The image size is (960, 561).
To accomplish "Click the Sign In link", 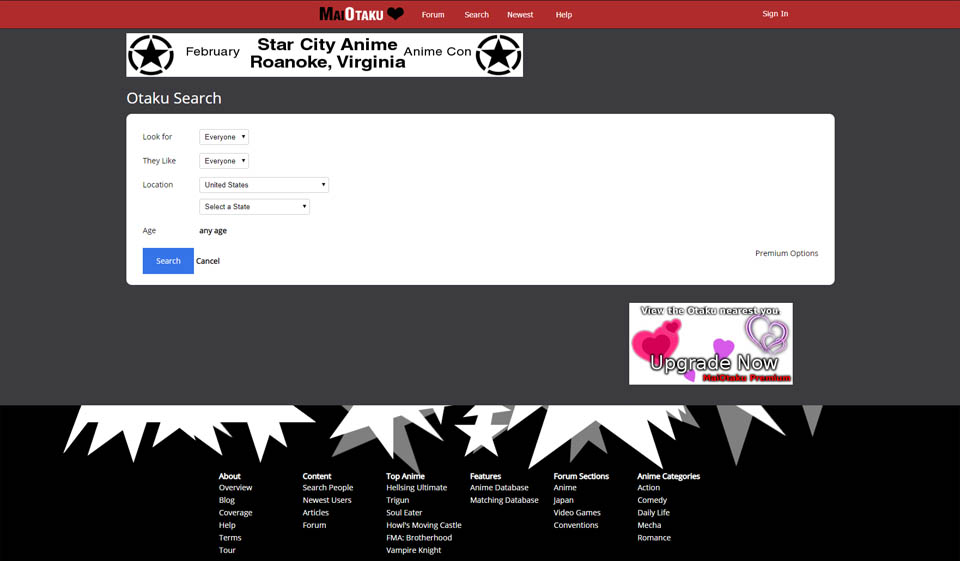I will click(x=775, y=14).
